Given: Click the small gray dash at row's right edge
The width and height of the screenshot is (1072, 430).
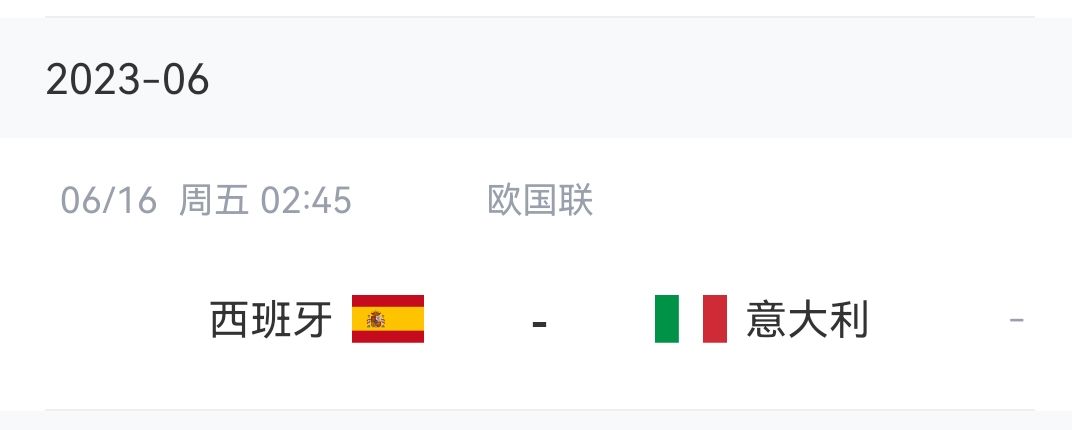Looking at the screenshot, I should tap(1016, 321).
